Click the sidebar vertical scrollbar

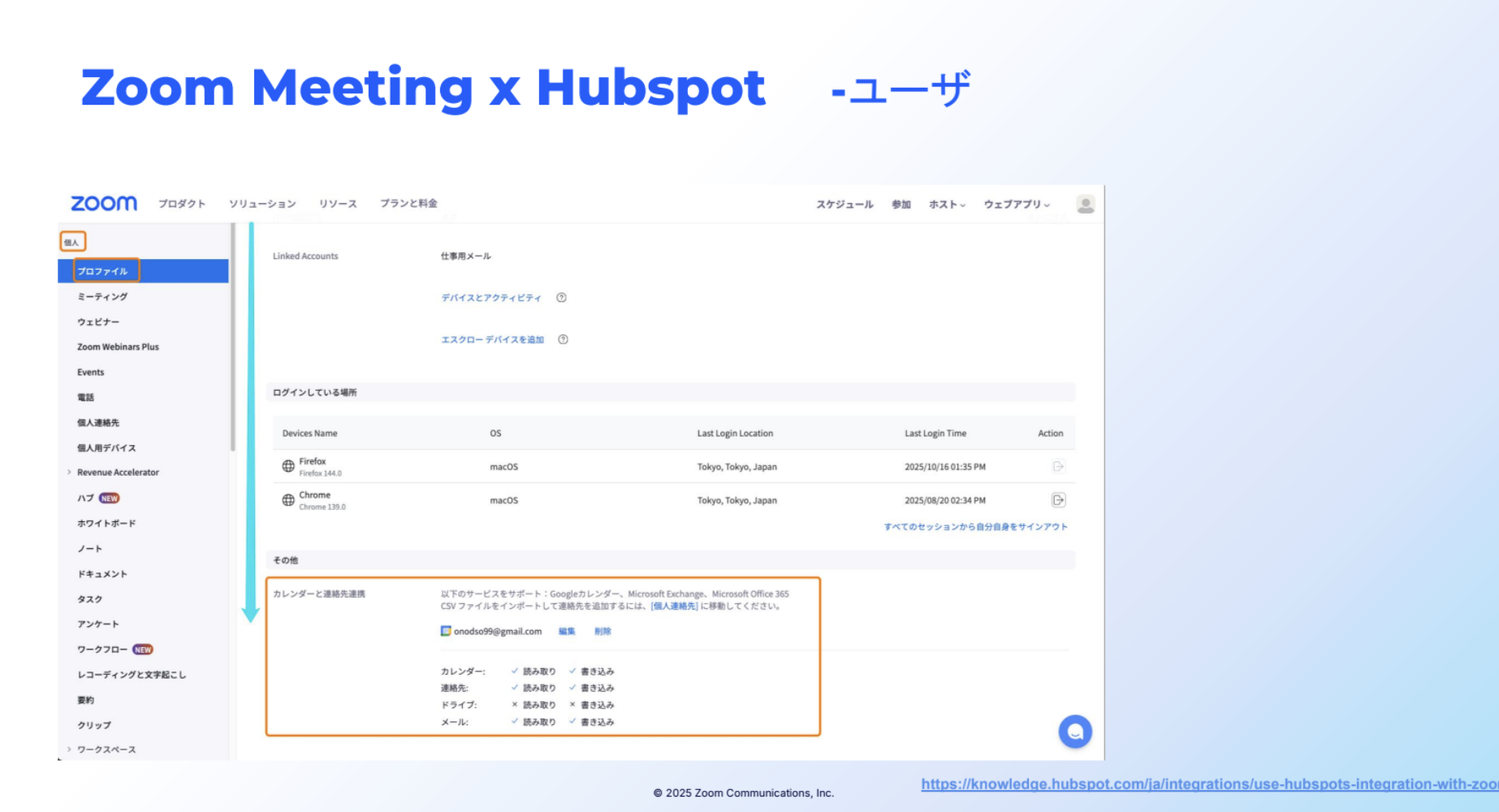pos(232,341)
